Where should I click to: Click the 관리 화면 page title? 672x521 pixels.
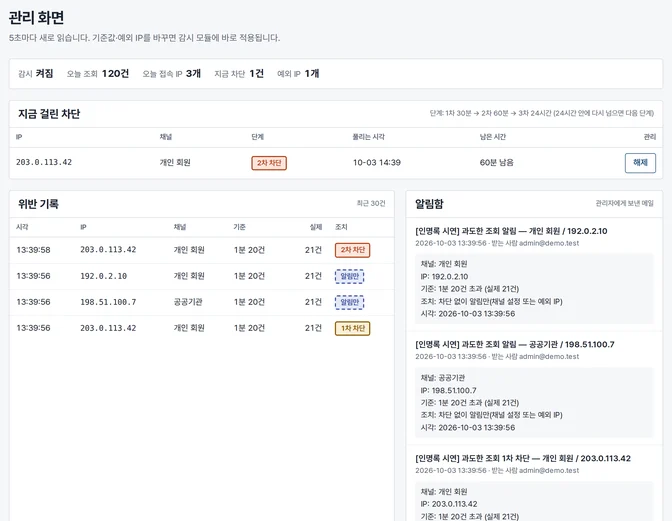click(x=36, y=18)
